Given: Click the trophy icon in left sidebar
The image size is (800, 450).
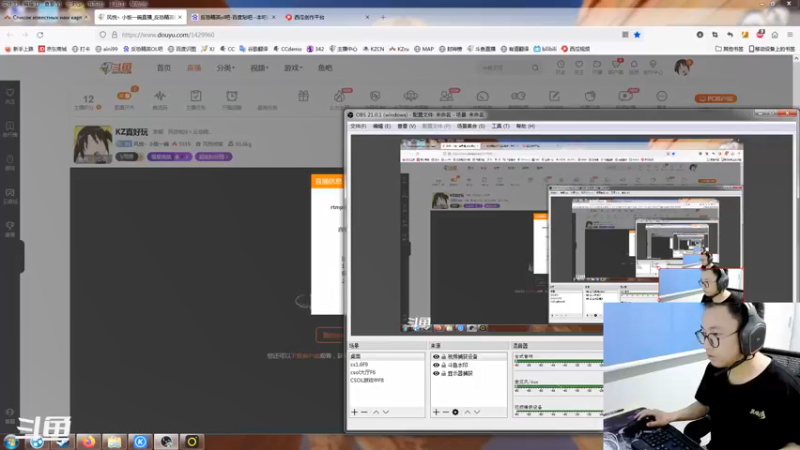Looking at the screenshot, I should click(x=10, y=226).
